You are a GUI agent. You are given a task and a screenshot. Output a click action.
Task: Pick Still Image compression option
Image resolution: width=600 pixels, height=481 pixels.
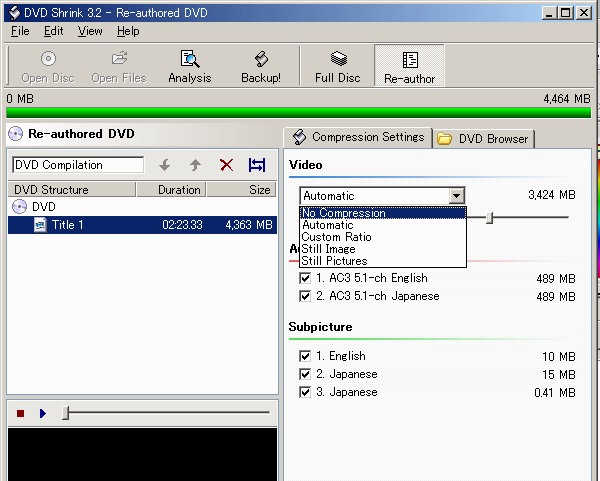[329, 249]
